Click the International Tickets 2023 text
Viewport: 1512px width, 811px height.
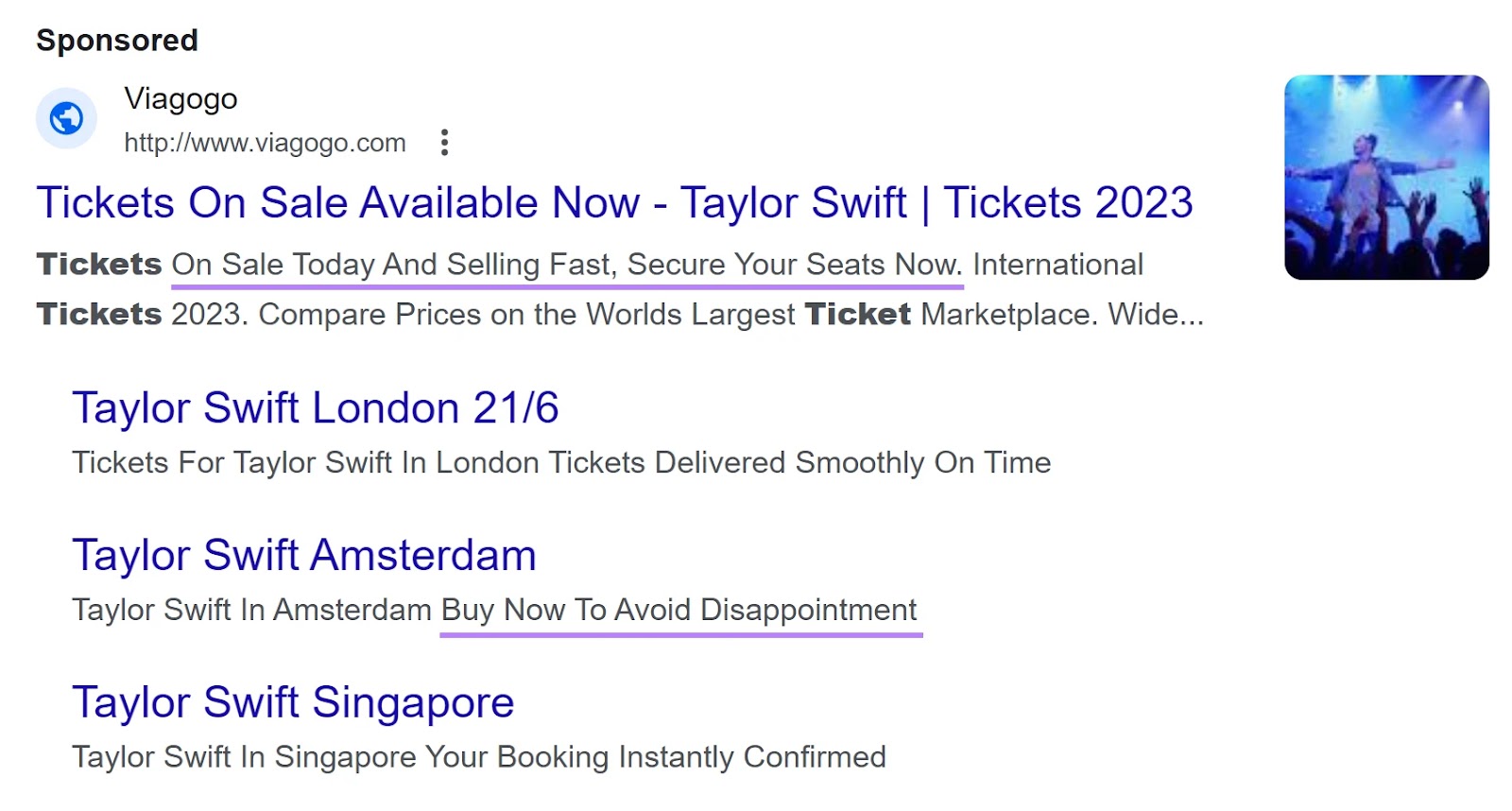[1057, 265]
